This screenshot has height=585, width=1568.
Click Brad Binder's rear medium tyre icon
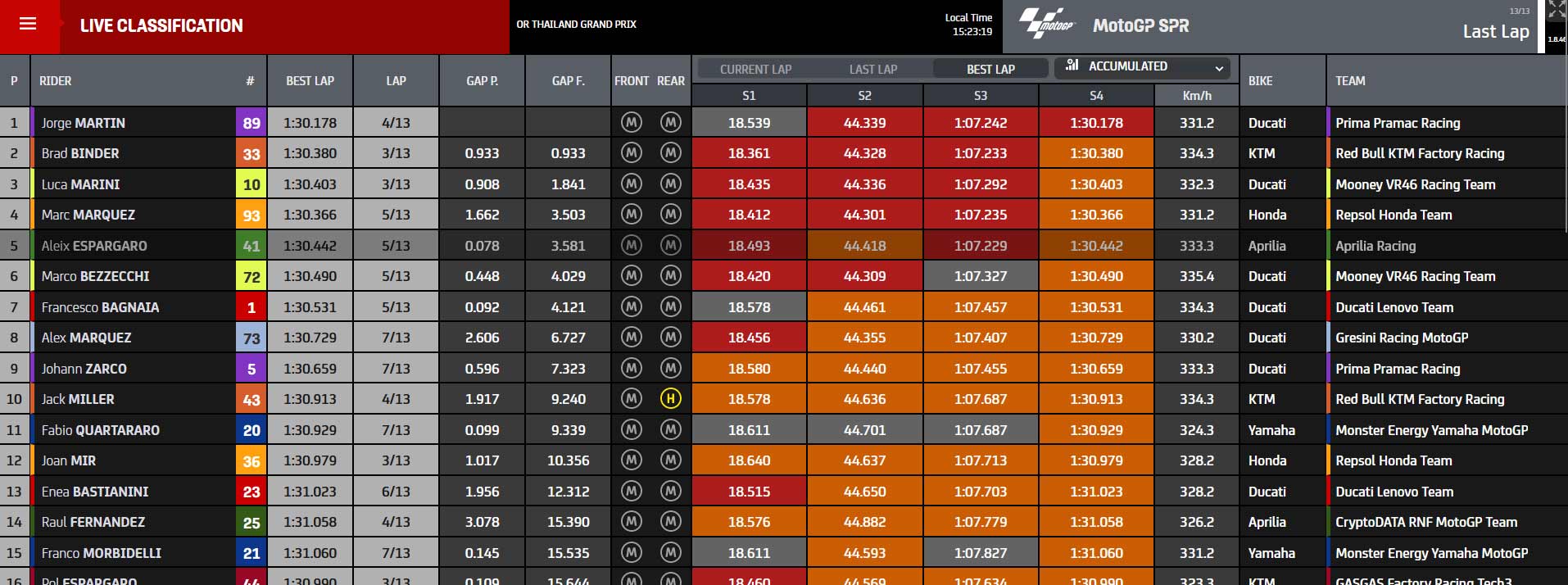[670, 153]
